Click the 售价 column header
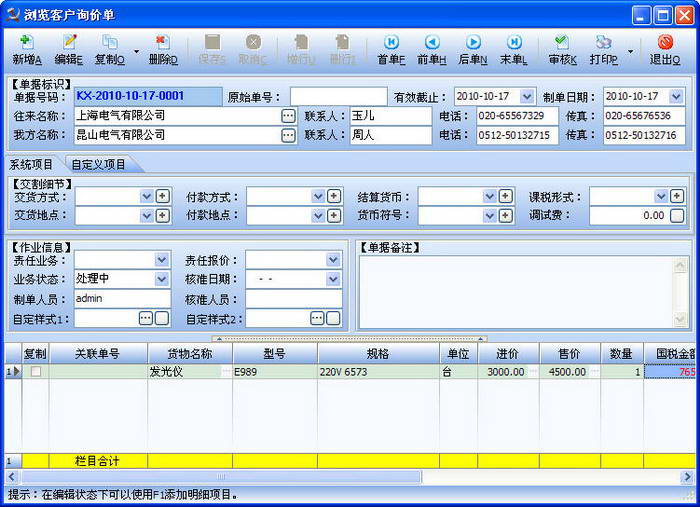The width and height of the screenshot is (700, 507). [570, 354]
